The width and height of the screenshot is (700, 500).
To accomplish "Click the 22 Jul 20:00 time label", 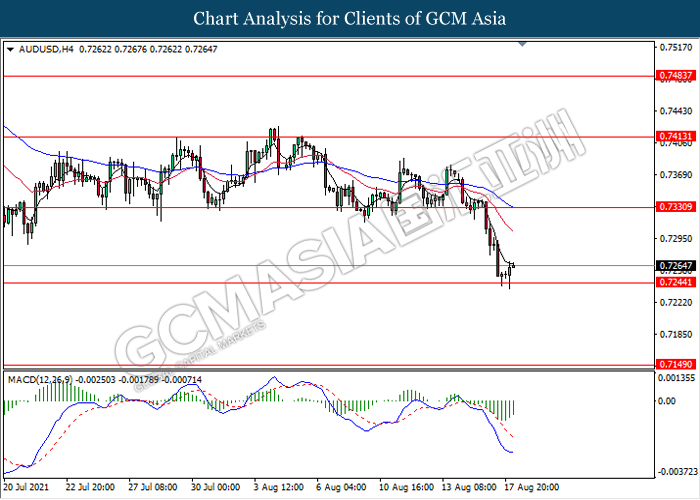I will [x=90, y=487].
